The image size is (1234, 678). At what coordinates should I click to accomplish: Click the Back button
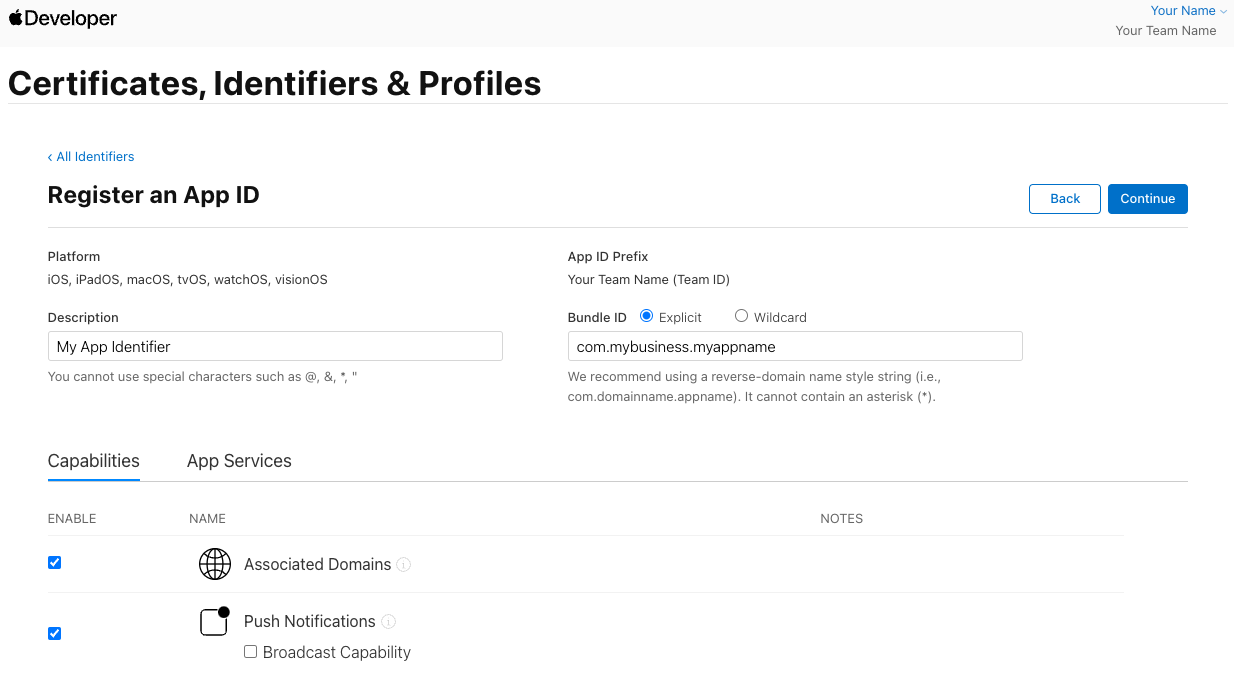tap(1065, 199)
